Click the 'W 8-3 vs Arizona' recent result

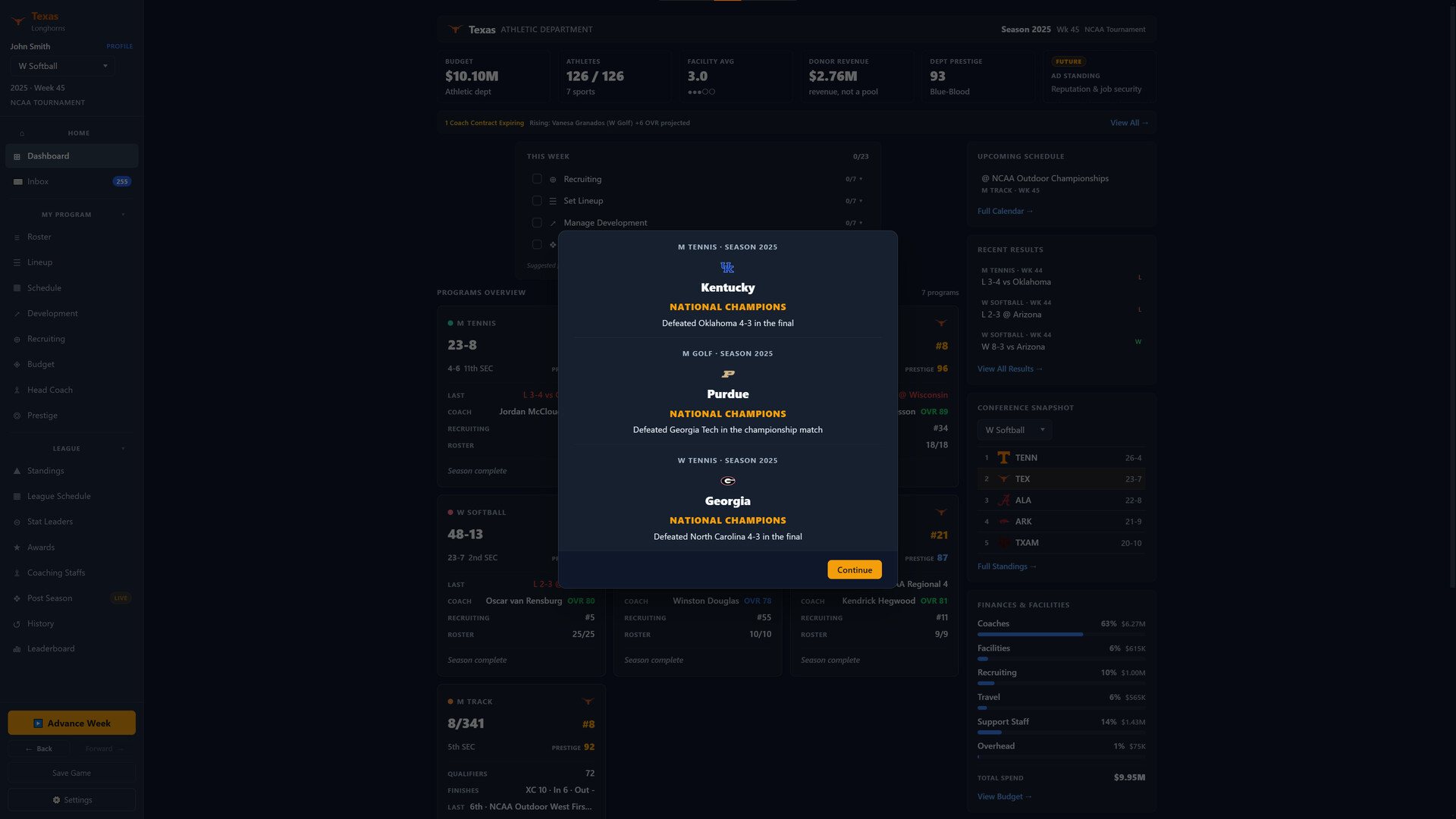pyautogui.click(x=1012, y=347)
